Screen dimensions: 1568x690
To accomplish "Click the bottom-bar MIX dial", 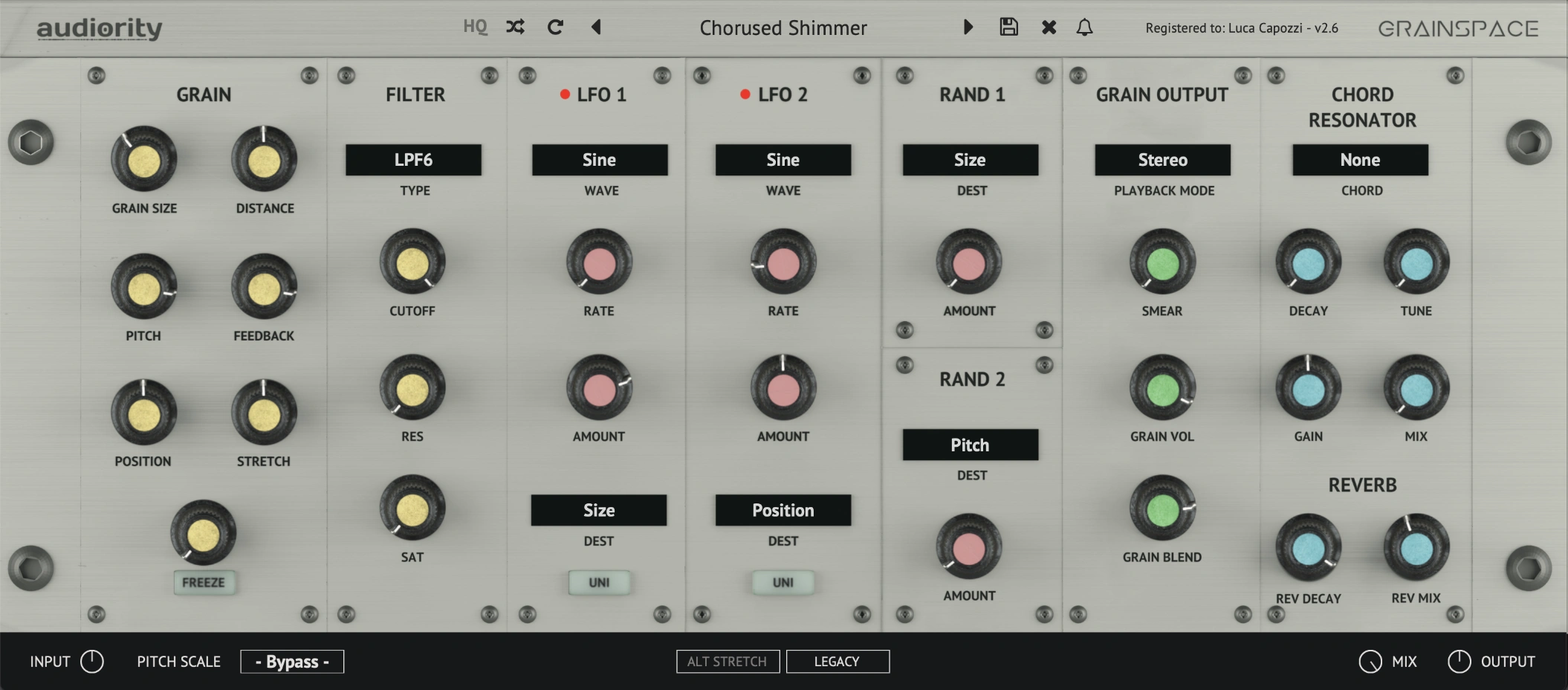I will coord(1370,661).
